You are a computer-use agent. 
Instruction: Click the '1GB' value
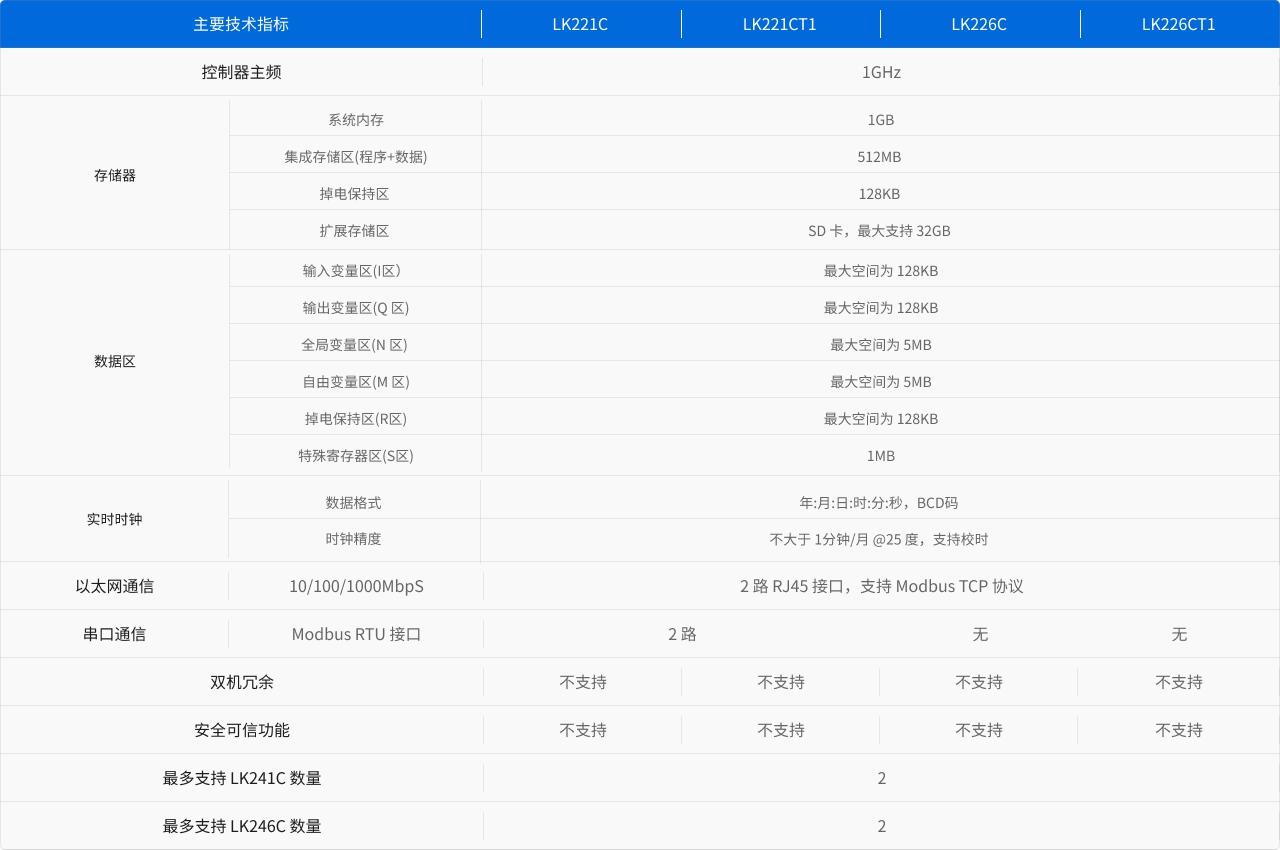881,120
